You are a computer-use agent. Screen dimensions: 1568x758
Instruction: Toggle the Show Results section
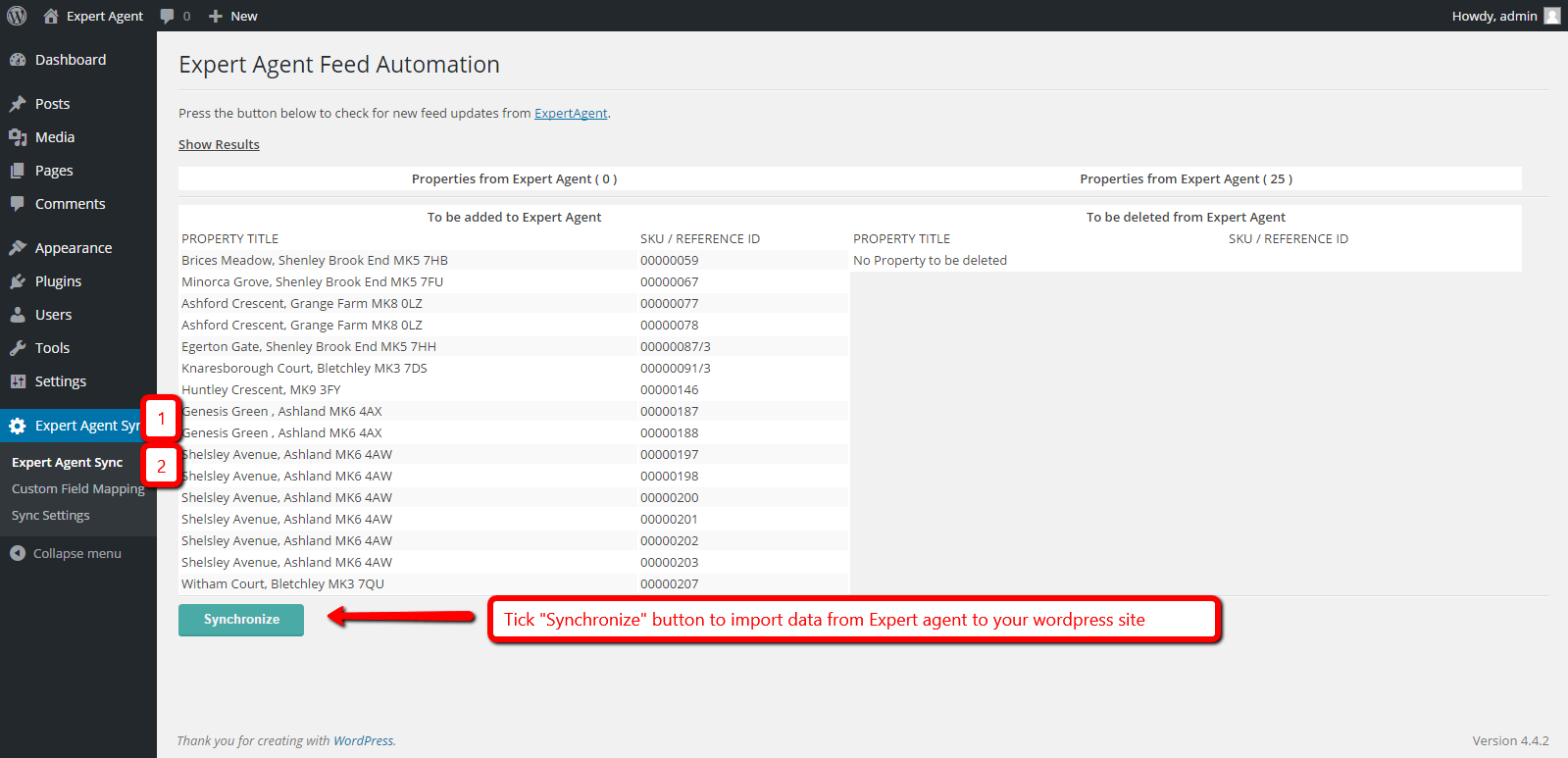(x=219, y=145)
